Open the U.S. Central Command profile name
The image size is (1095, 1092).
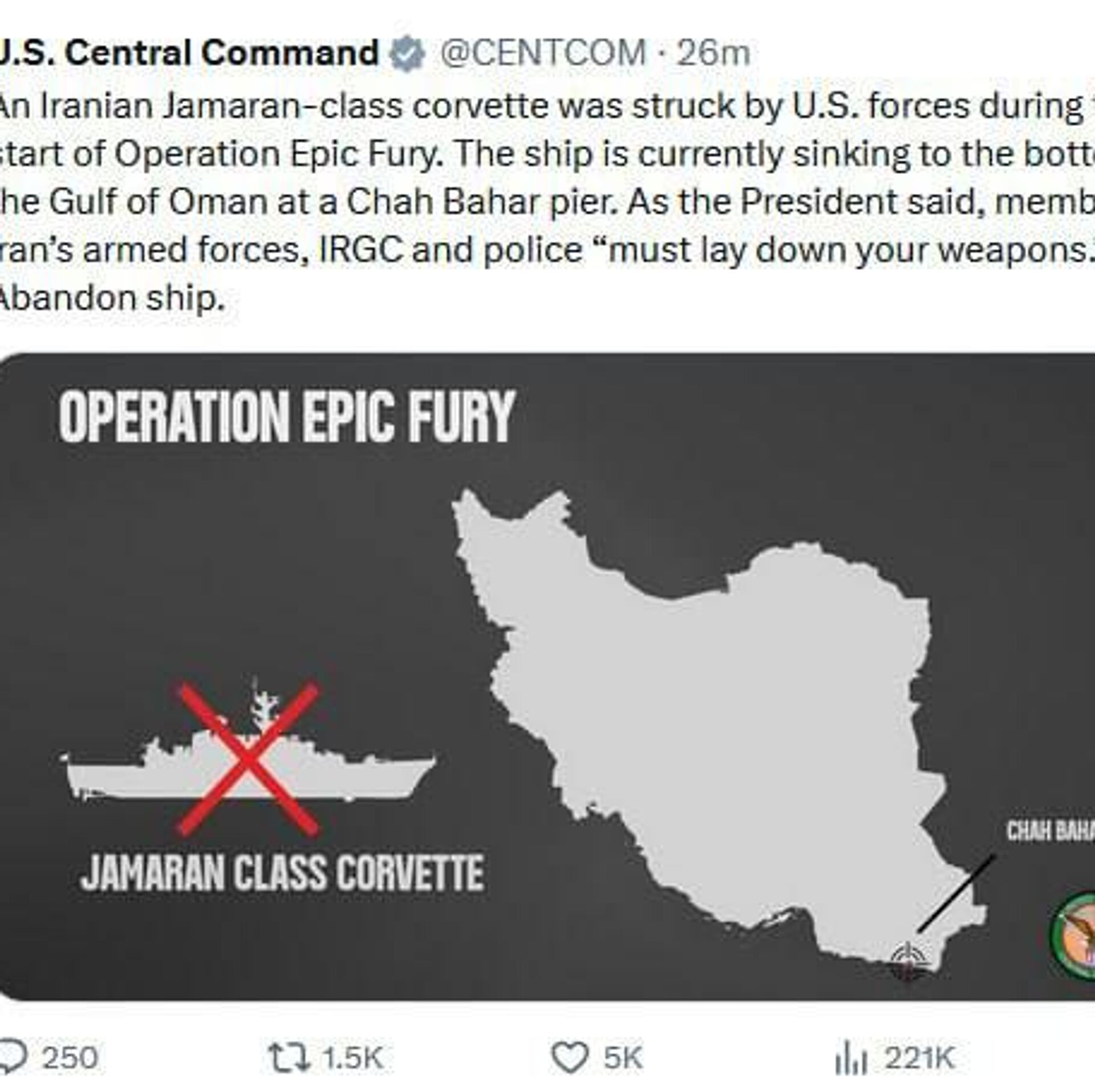(x=188, y=54)
